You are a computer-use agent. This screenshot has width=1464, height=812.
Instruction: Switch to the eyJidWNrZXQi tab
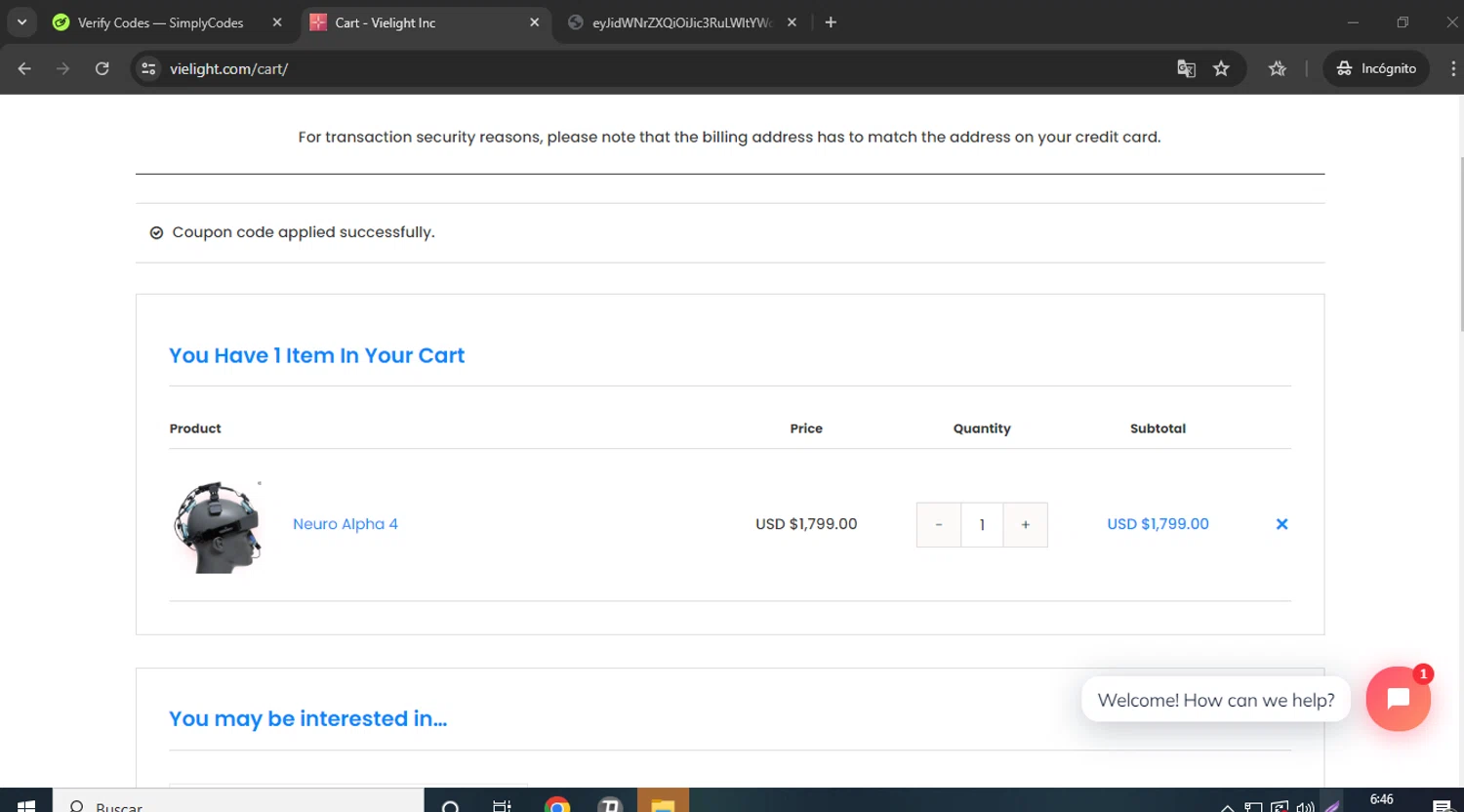(x=682, y=22)
